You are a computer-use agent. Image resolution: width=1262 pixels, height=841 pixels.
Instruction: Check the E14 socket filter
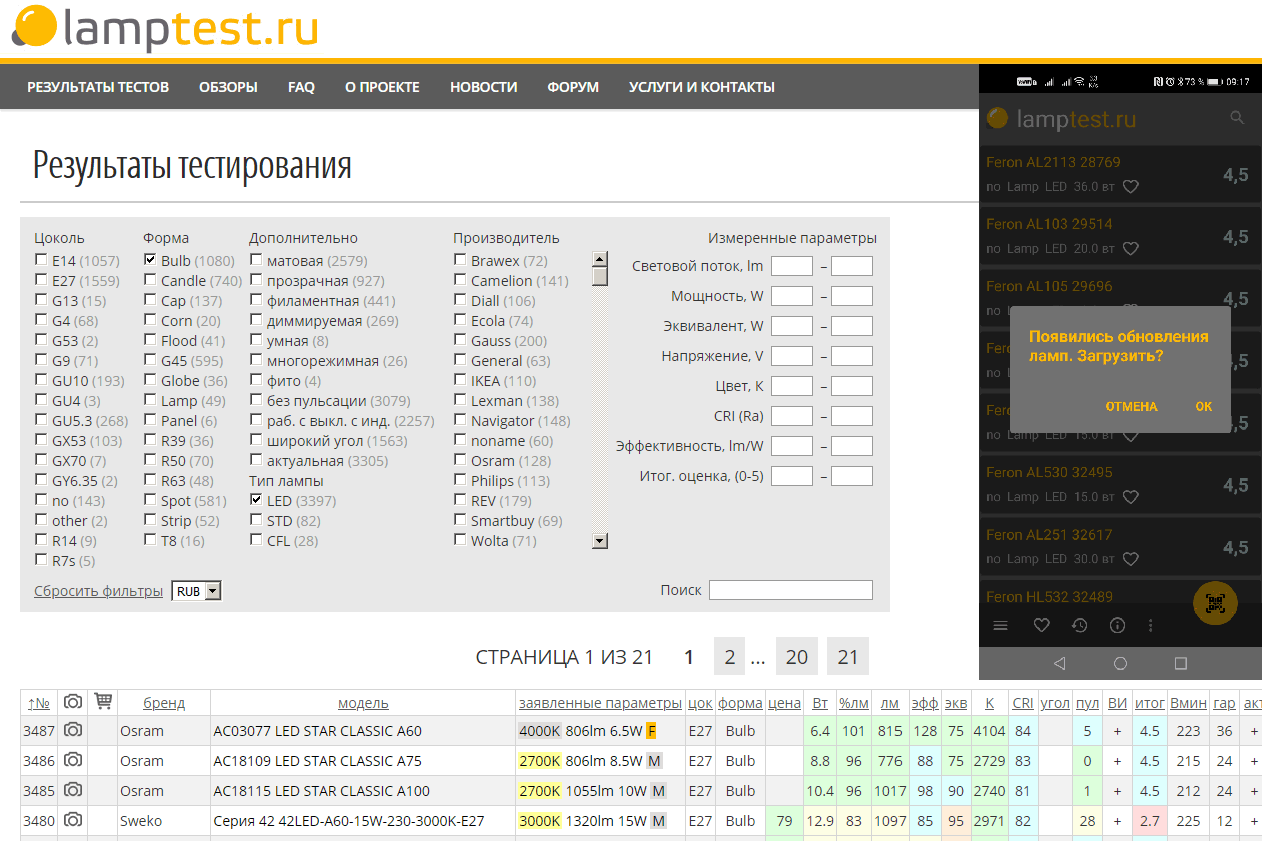pyautogui.click(x=41, y=261)
